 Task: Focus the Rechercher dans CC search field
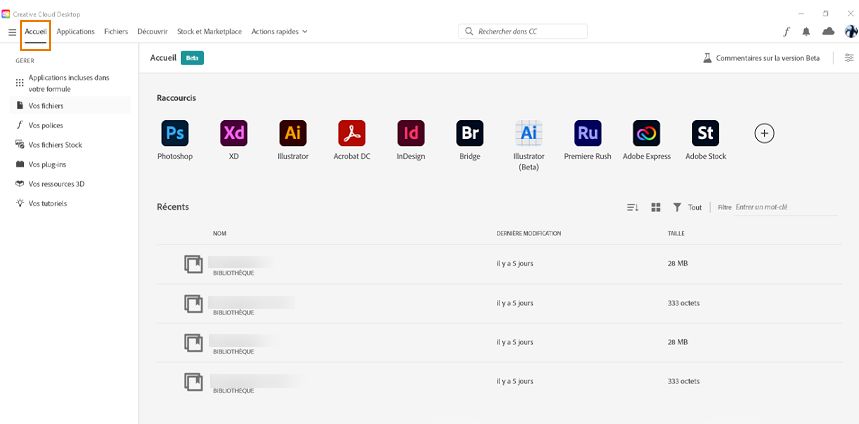point(523,32)
